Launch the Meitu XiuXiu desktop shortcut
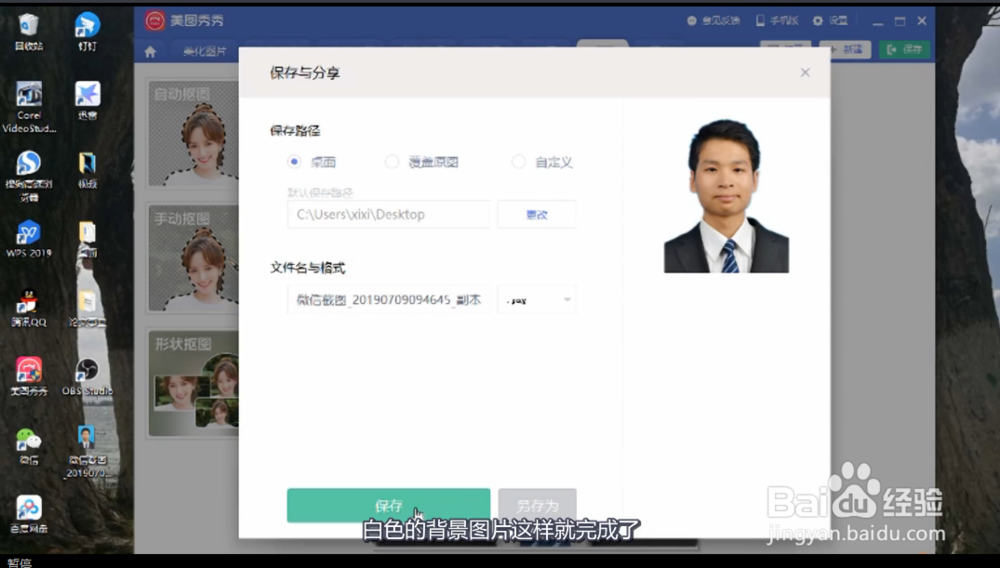Image resolution: width=1000 pixels, height=568 pixels. pyautogui.click(x=29, y=376)
